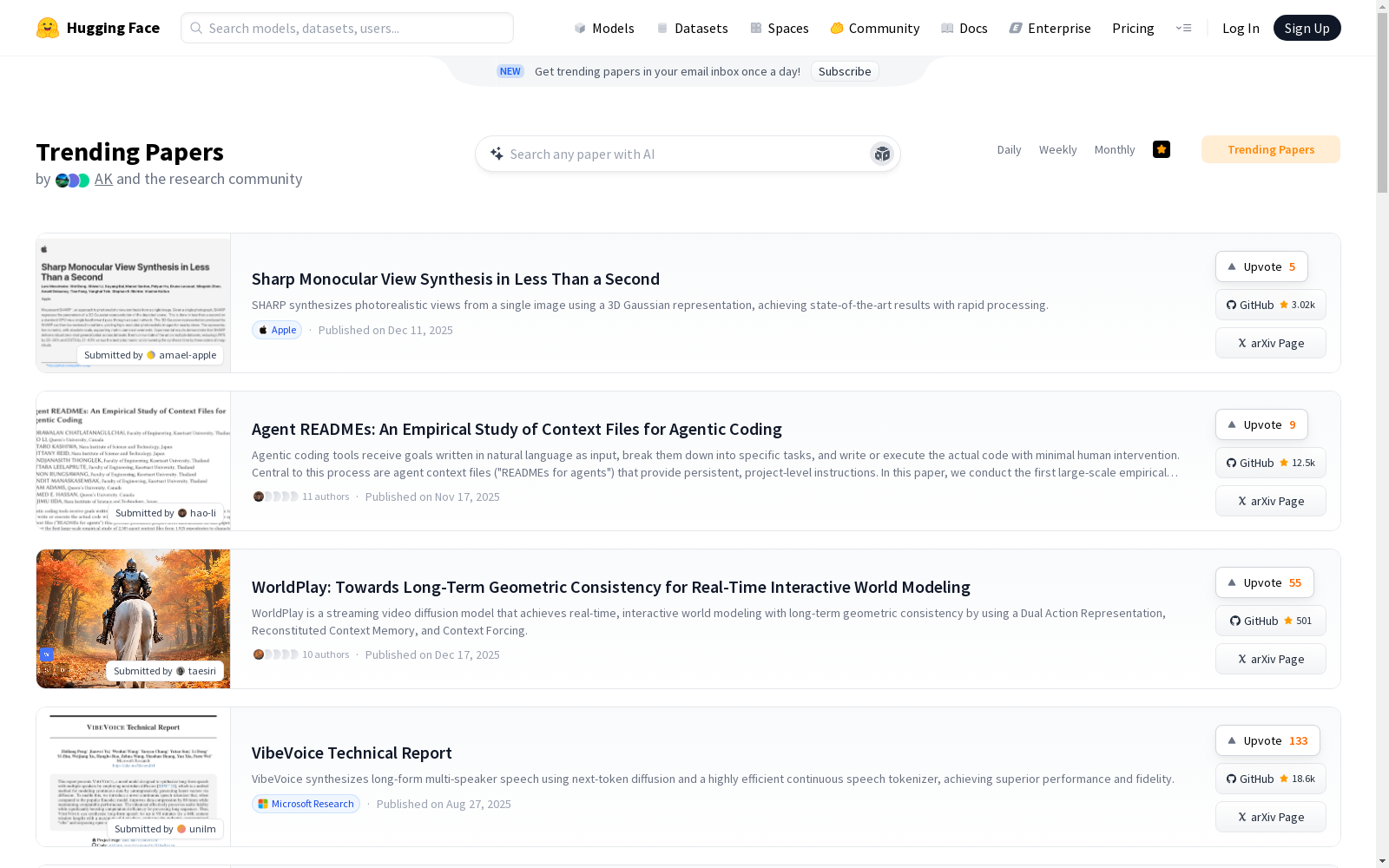This screenshot has width=1389, height=868.
Task: Open GitHub repo with 3.02k stars
Action: [x=1271, y=305]
